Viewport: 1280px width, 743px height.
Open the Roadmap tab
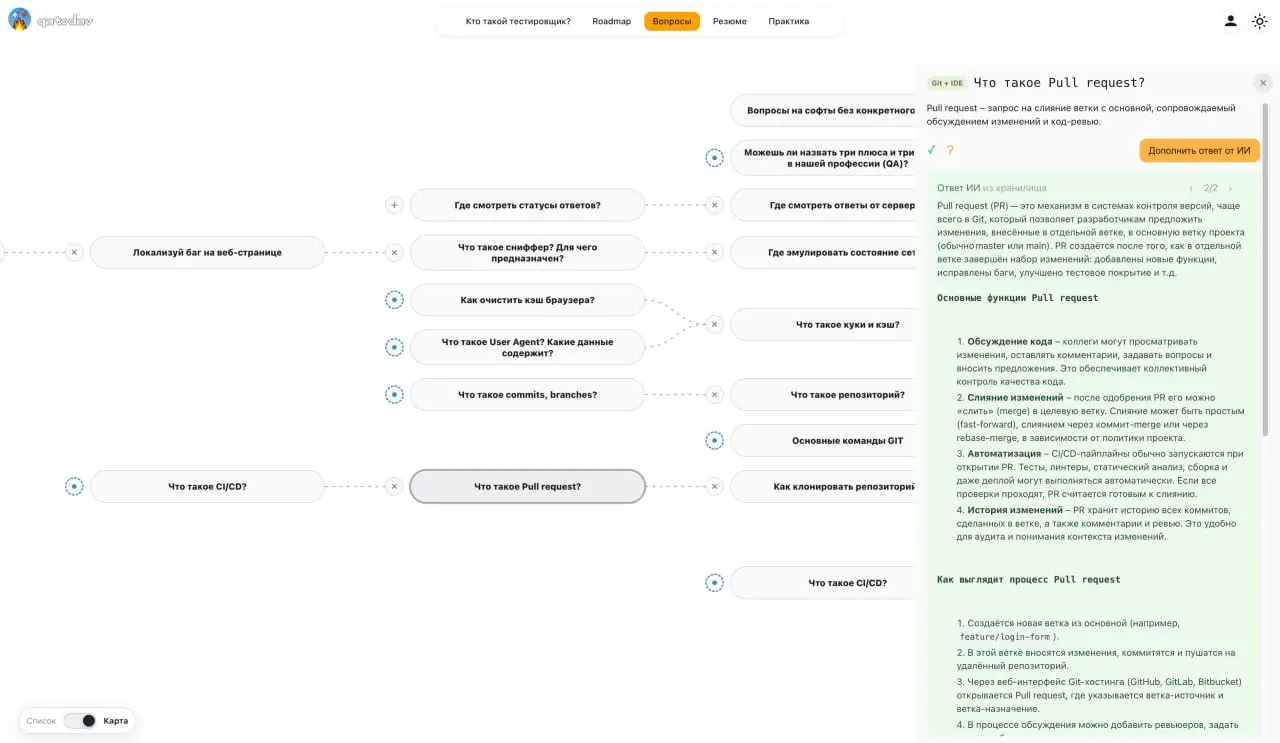pos(612,21)
